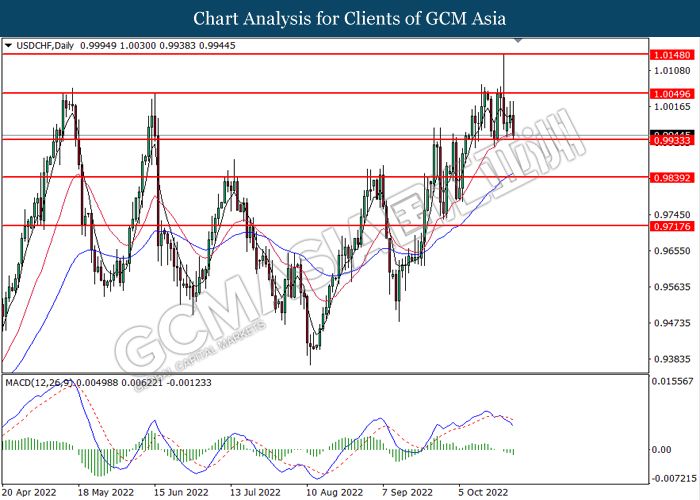This screenshot has height=500, width=700.
Task: Click the 1.01080 axis value
Action: (672, 71)
